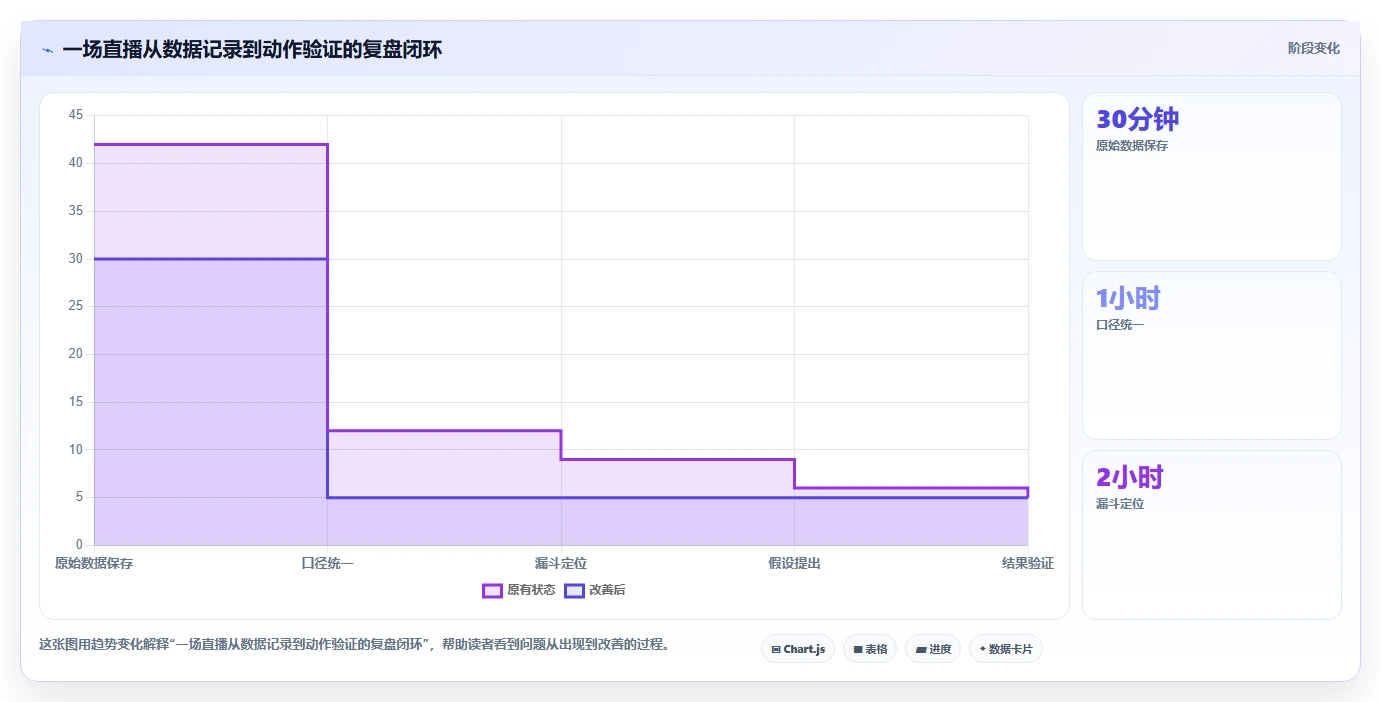
Task: Click the icon inside the 进度 chip
Action: coord(921,650)
